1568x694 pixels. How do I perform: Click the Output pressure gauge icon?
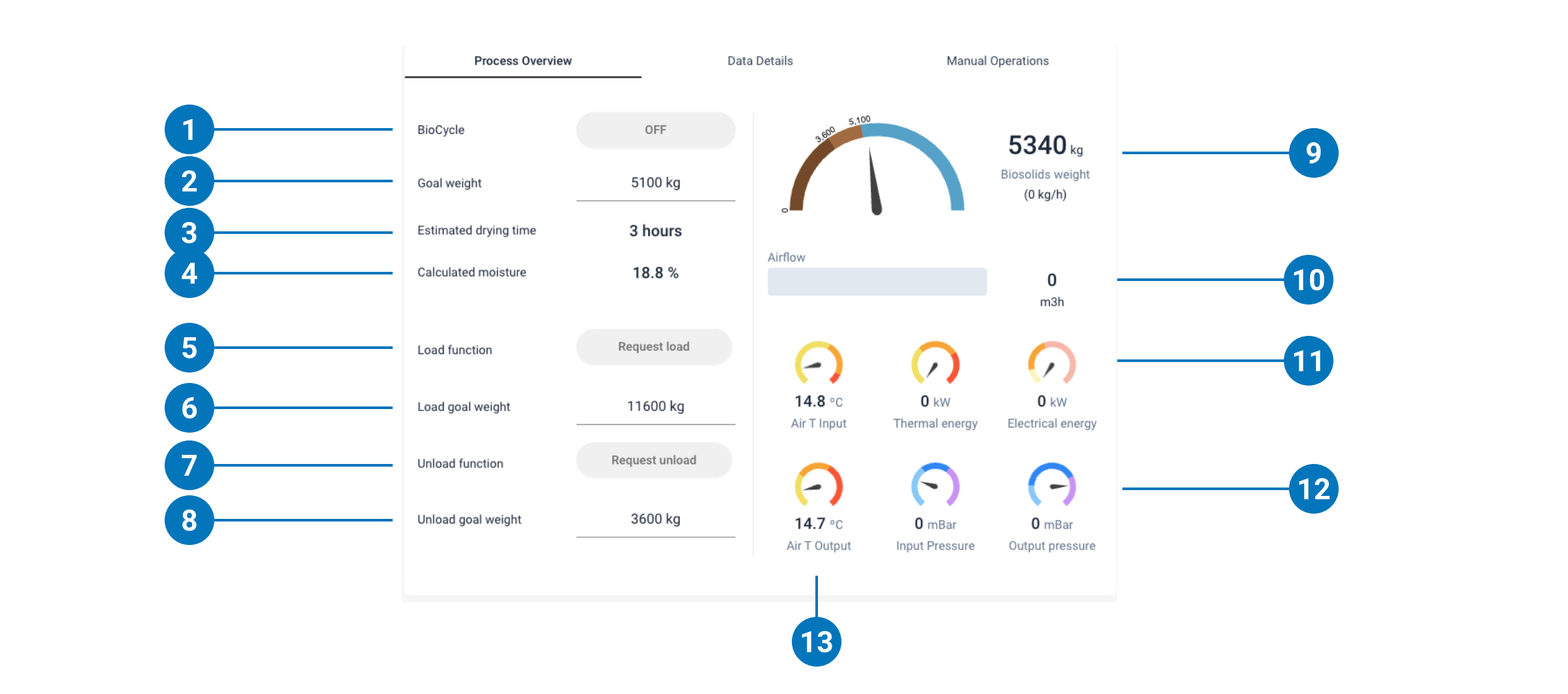(1052, 485)
